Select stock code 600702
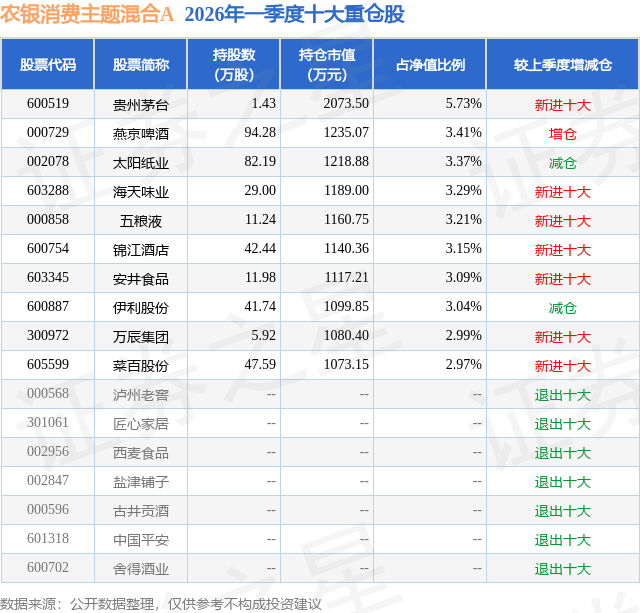640x613 pixels. point(48,567)
